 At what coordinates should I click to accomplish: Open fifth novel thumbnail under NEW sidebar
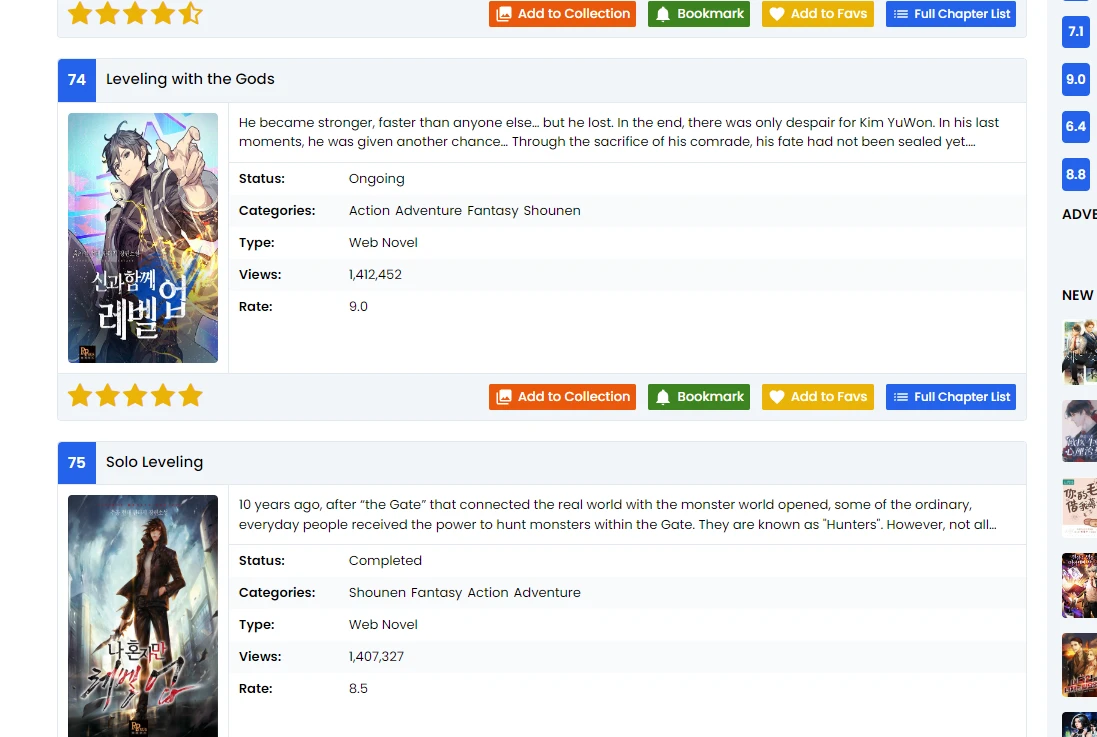pyautogui.click(x=1080, y=665)
